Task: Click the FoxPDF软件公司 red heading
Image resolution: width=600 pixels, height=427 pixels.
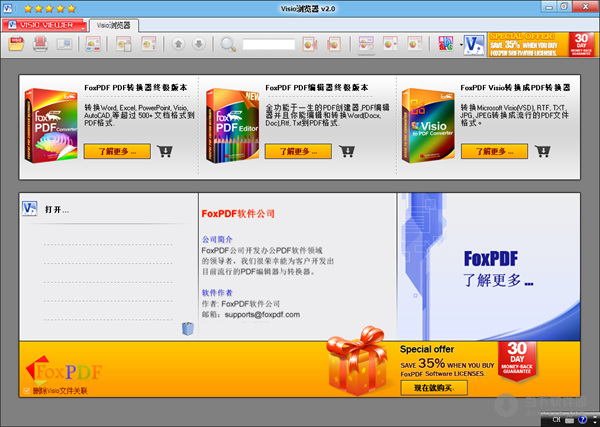Action: point(238,214)
